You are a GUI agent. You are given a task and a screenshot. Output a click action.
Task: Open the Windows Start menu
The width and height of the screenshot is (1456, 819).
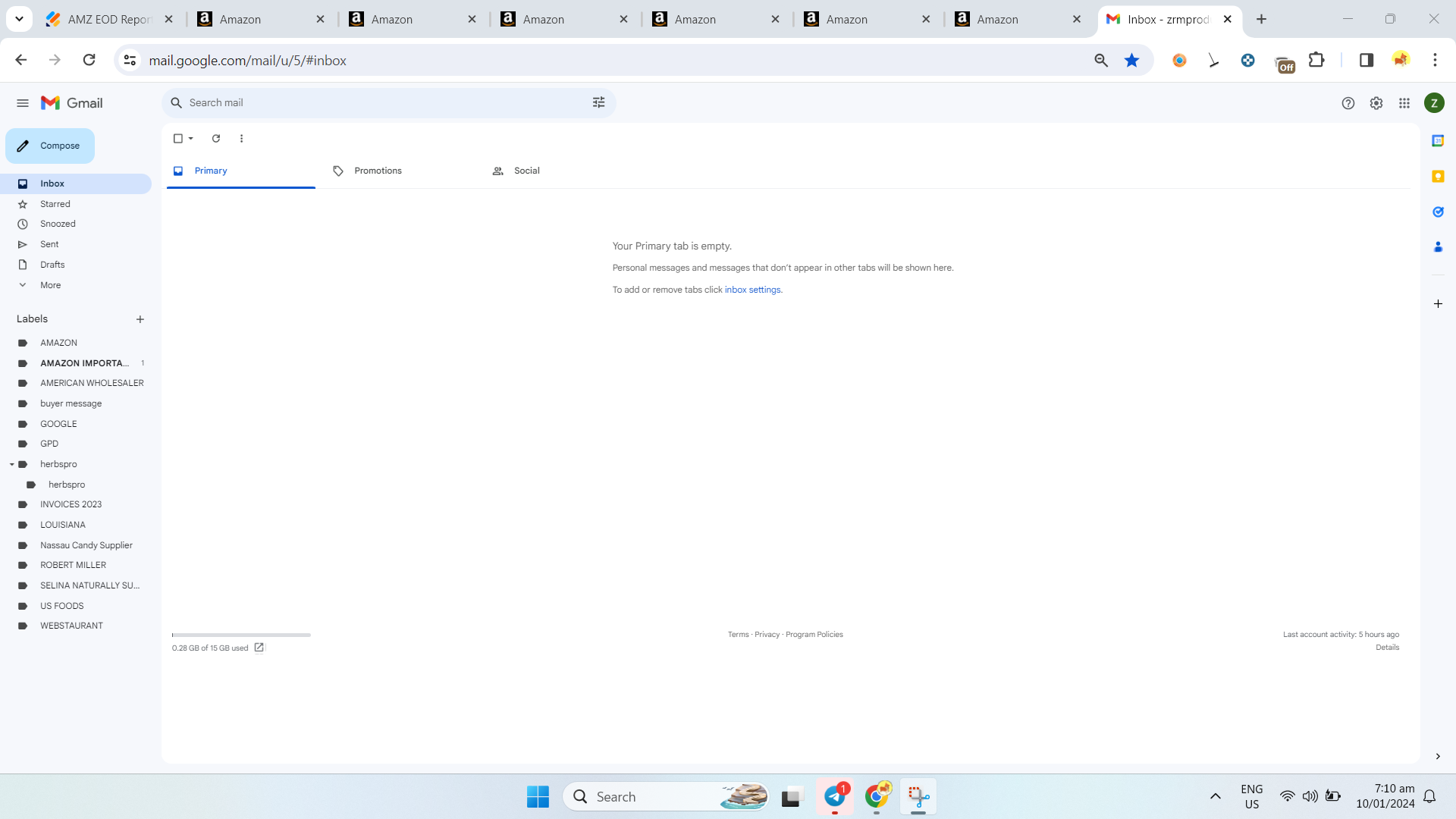click(538, 796)
